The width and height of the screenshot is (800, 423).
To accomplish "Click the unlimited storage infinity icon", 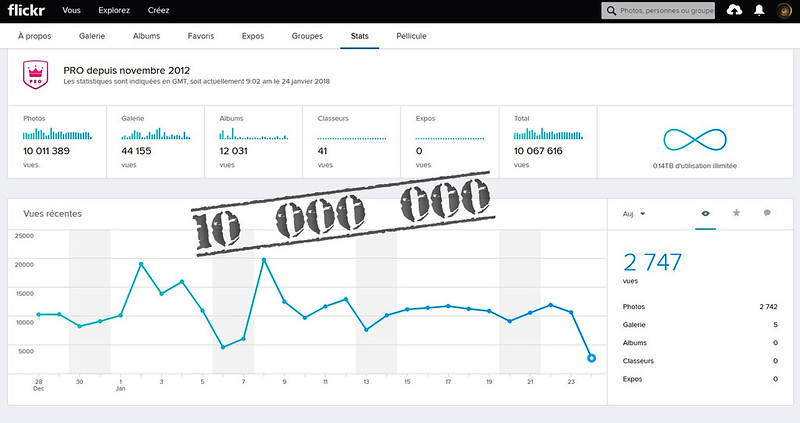I will [694, 139].
